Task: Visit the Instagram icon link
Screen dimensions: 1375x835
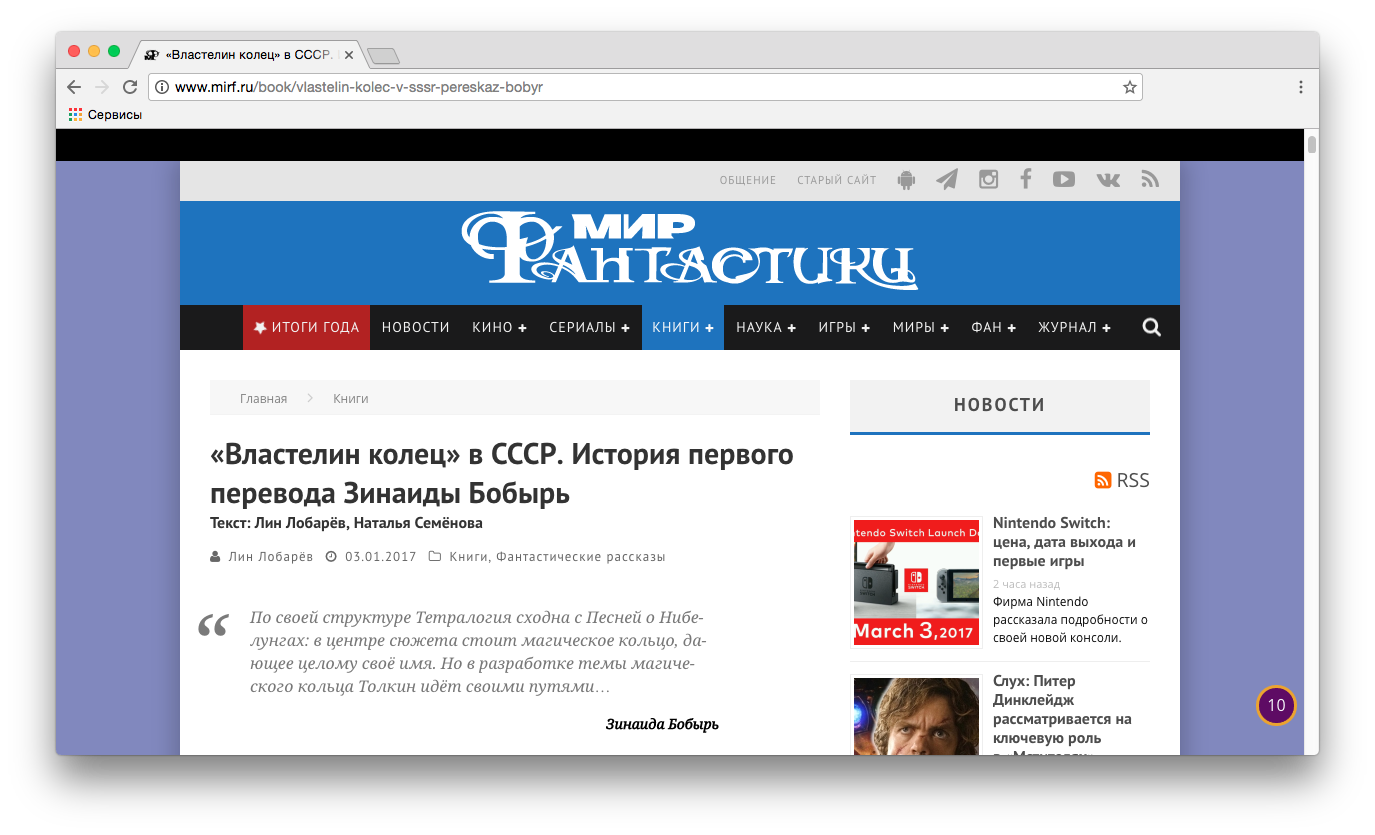Action: point(988,180)
